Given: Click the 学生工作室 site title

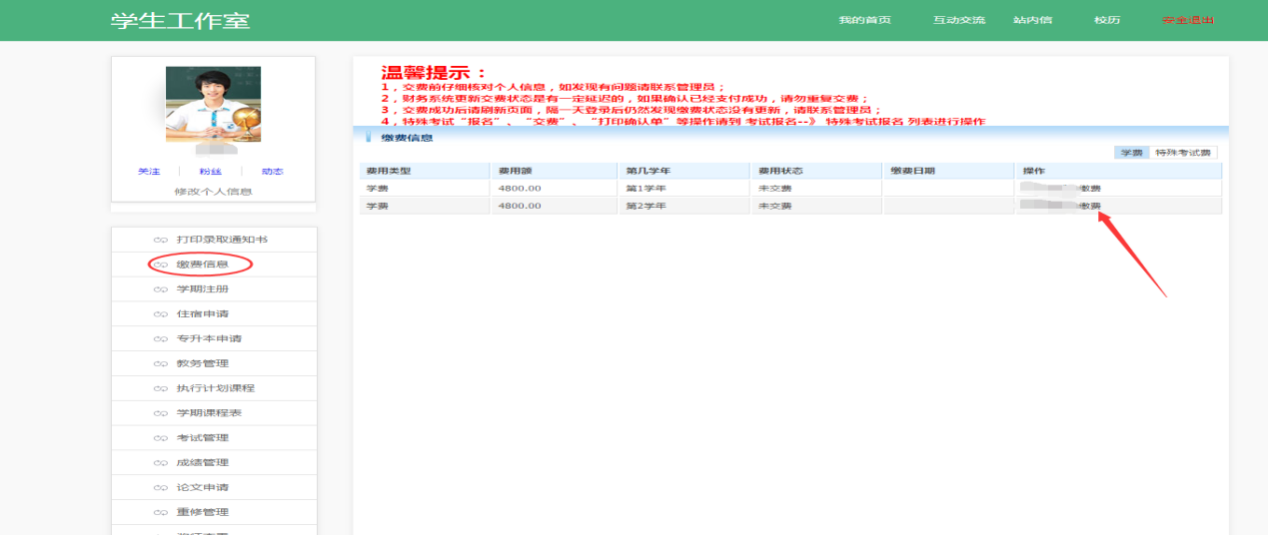Looking at the screenshot, I should pos(180,20).
